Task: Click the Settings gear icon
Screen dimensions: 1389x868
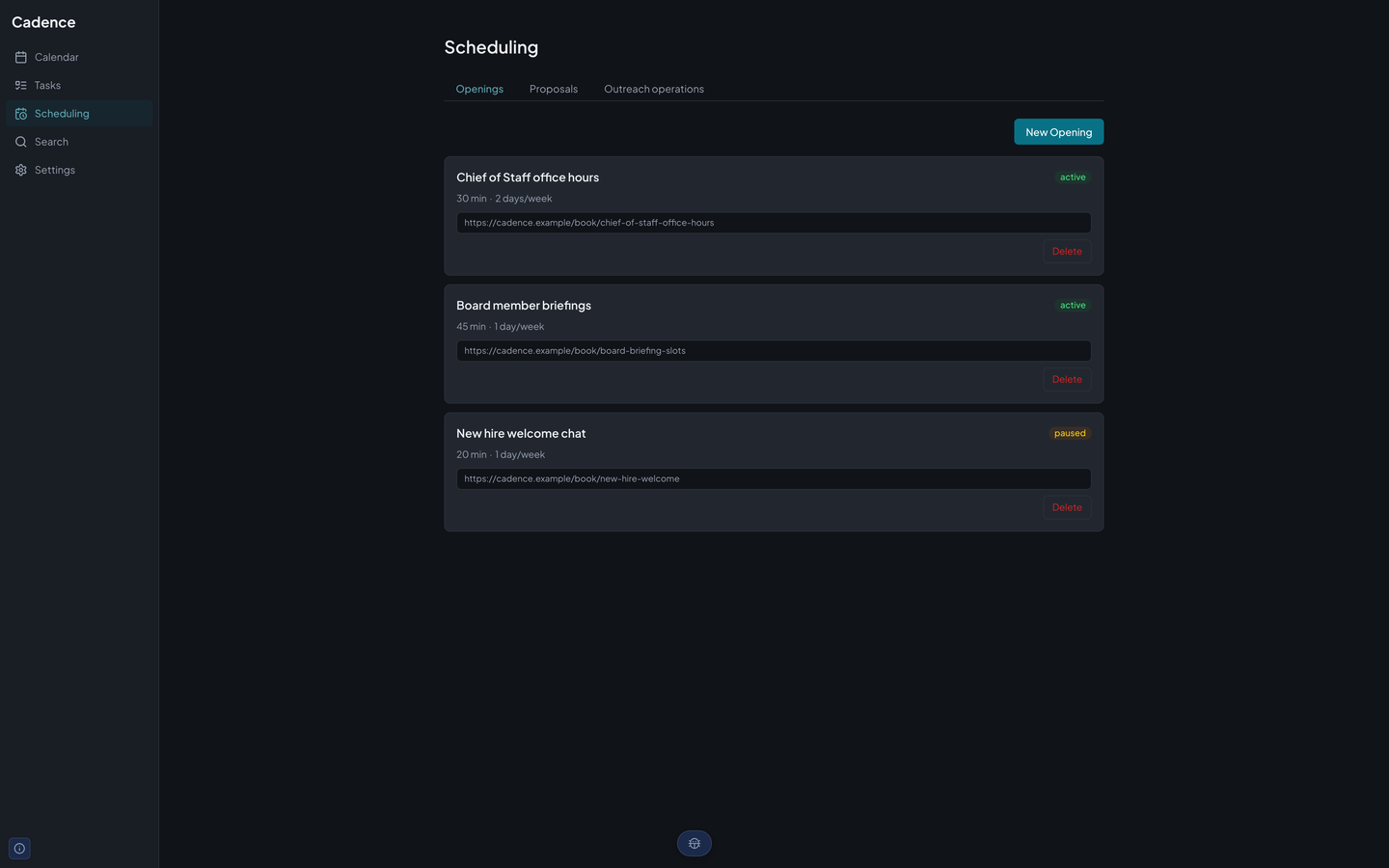Action: coord(20,170)
